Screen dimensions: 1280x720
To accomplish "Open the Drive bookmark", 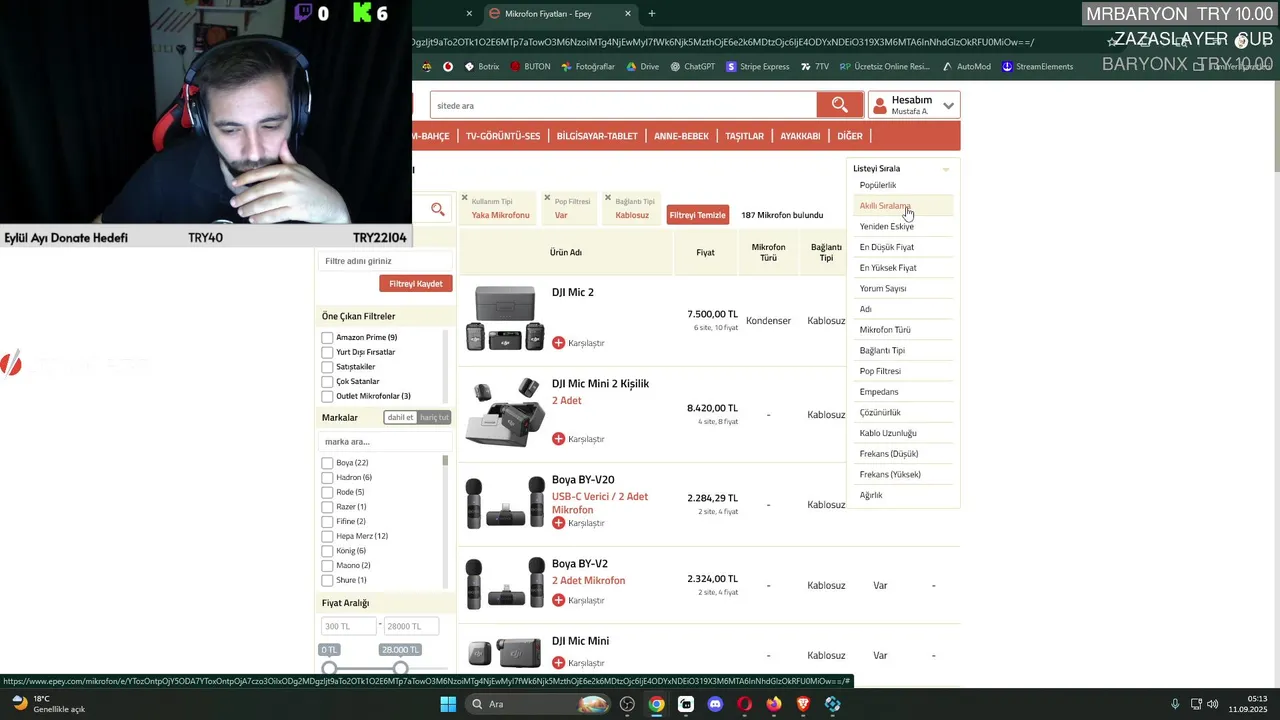I will (642, 67).
